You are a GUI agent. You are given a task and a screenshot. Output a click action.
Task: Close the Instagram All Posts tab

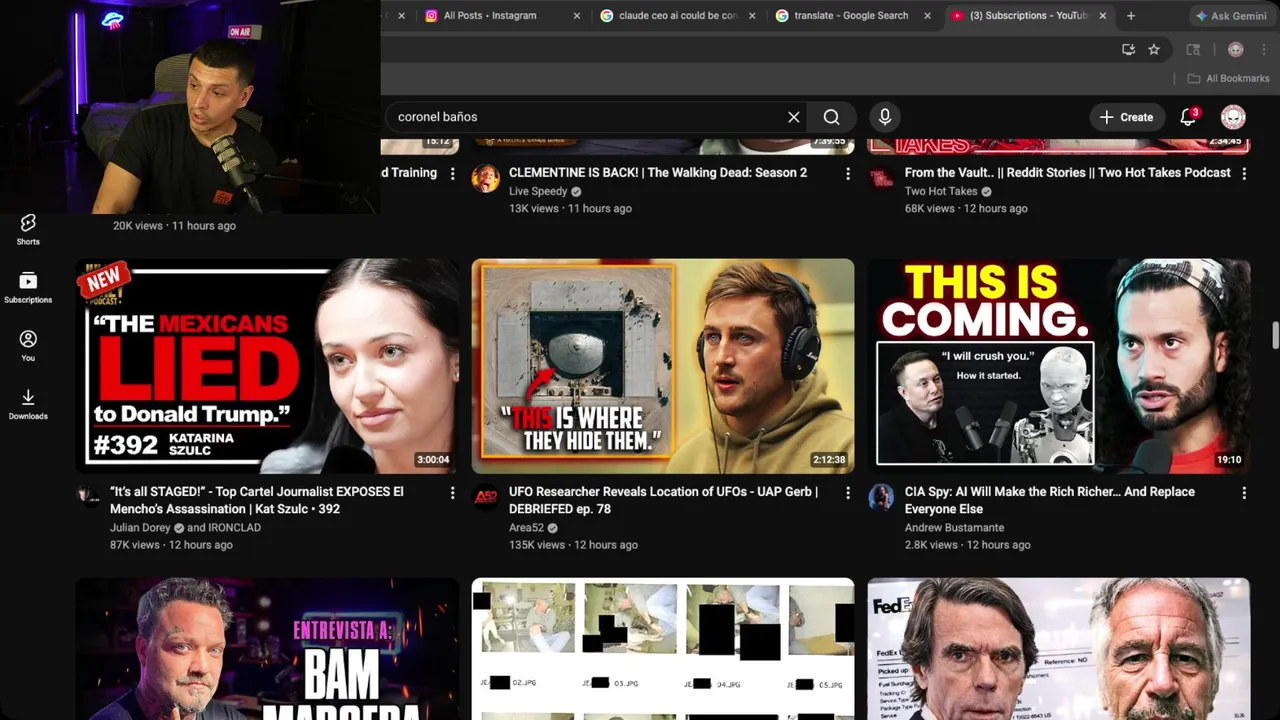pos(577,16)
